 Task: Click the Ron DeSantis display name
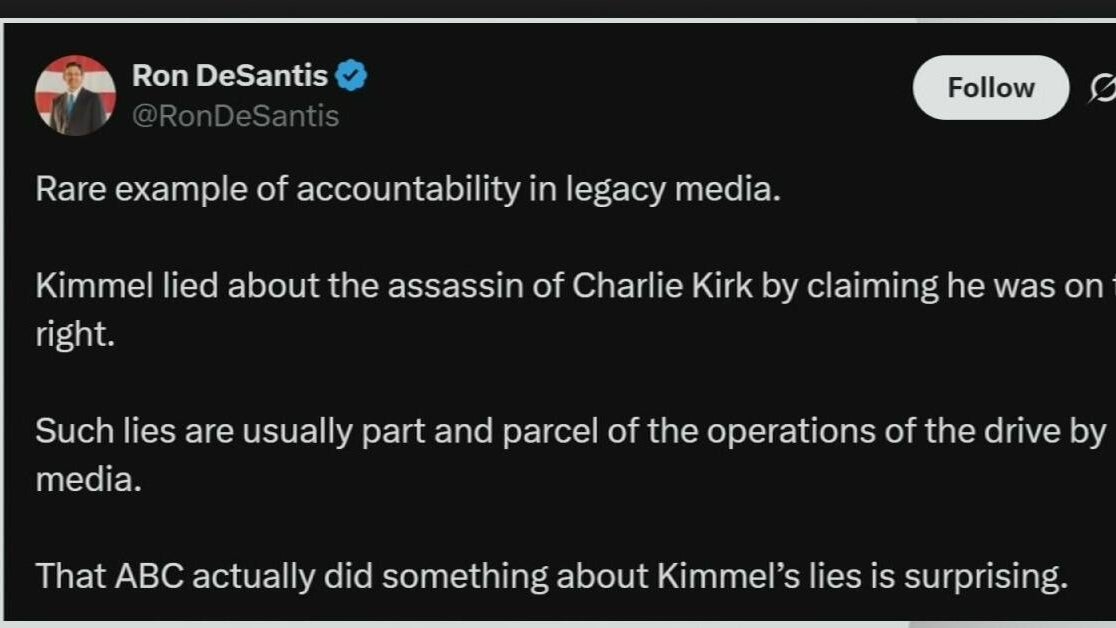pyautogui.click(x=230, y=75)
